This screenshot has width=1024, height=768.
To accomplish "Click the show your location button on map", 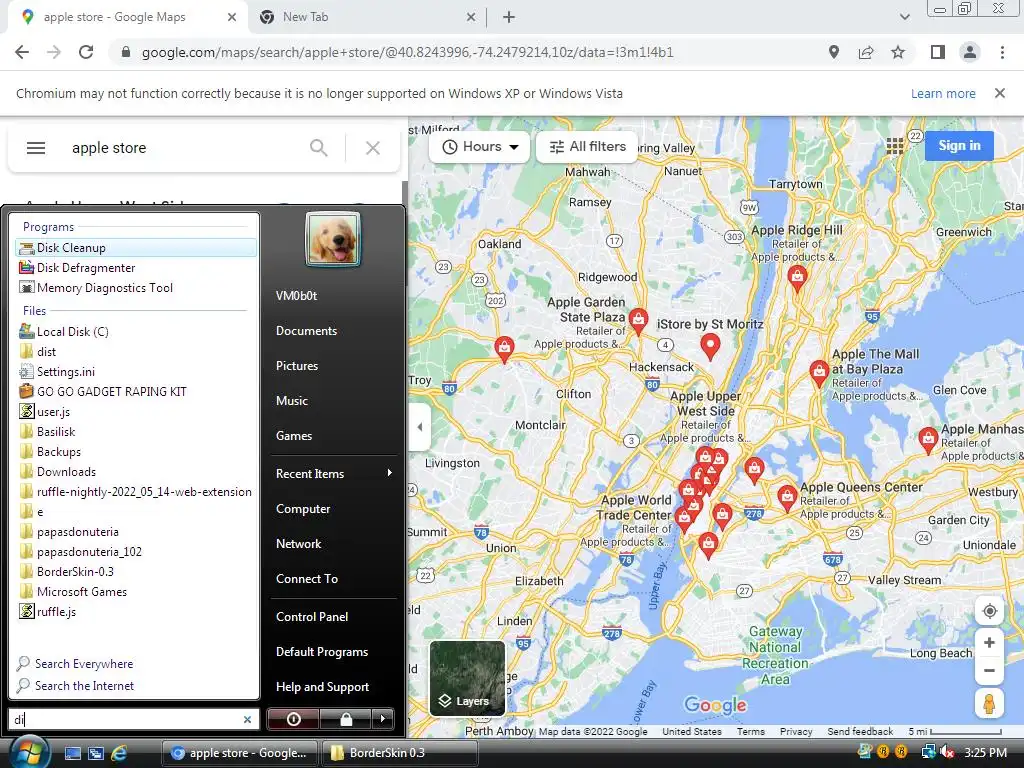I will click(989, 611).
